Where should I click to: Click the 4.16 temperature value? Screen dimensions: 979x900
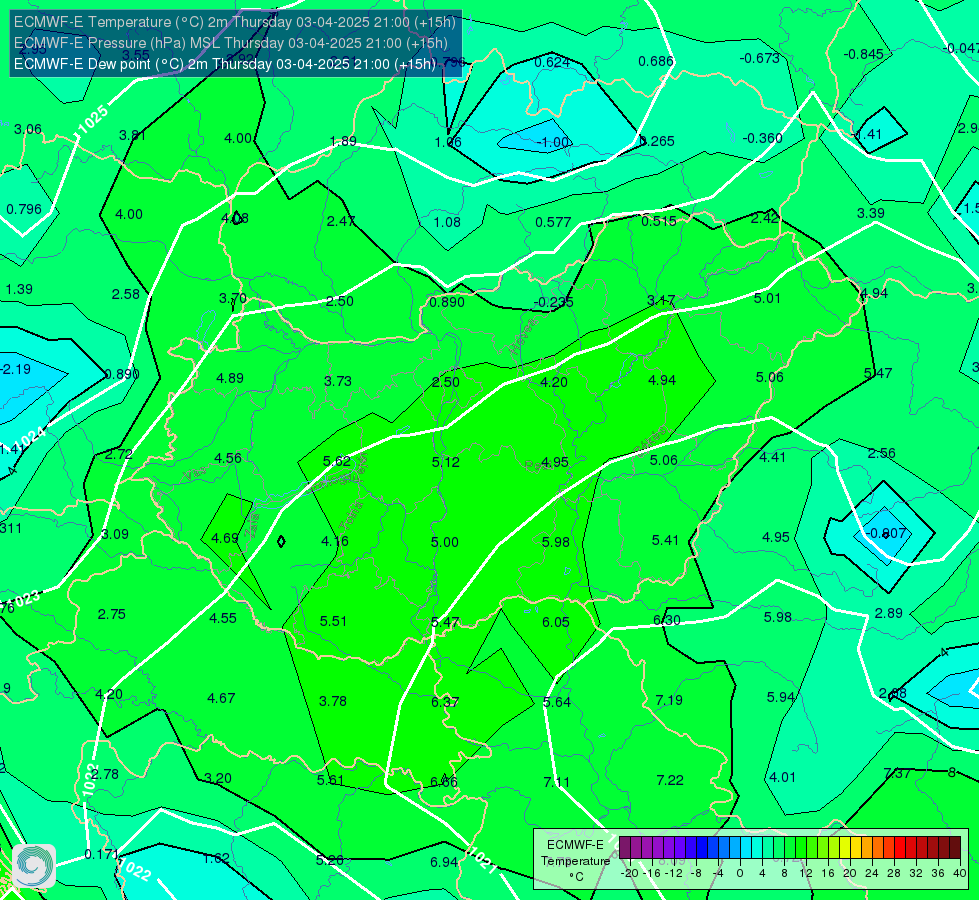click(335, 541)
